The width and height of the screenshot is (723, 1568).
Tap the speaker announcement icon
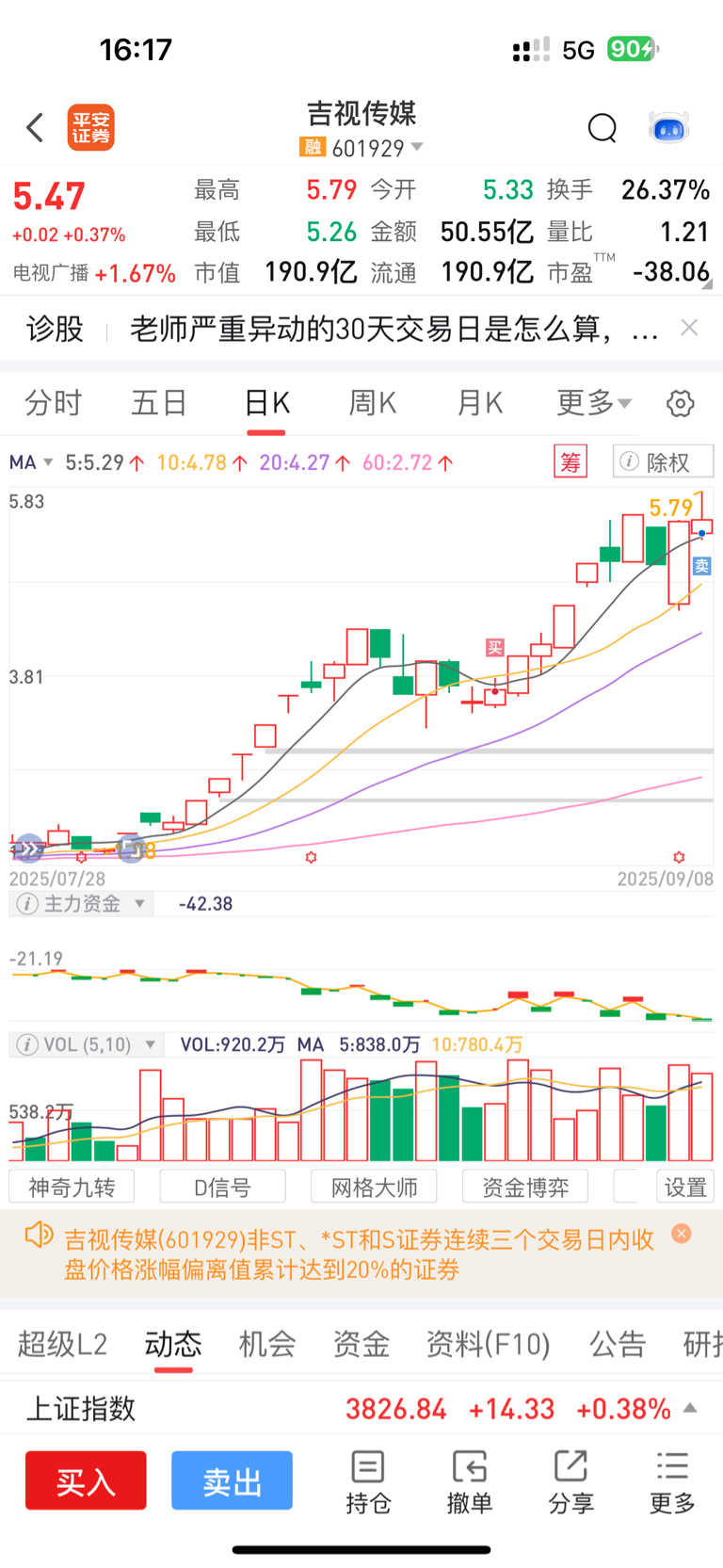click(x=39, y=1236)
